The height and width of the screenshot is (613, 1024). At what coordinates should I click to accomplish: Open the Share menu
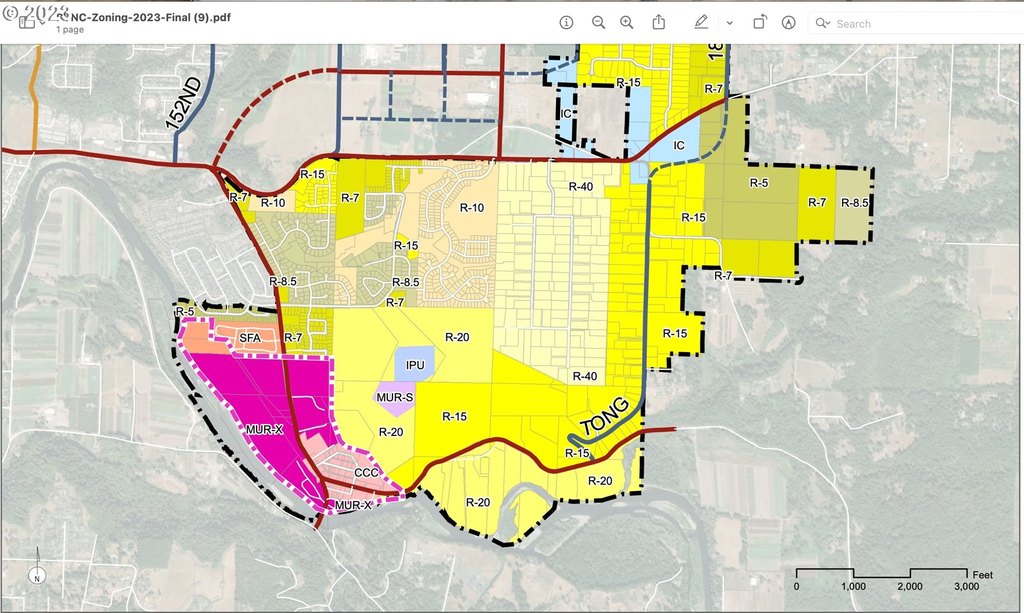pos(659,22)
